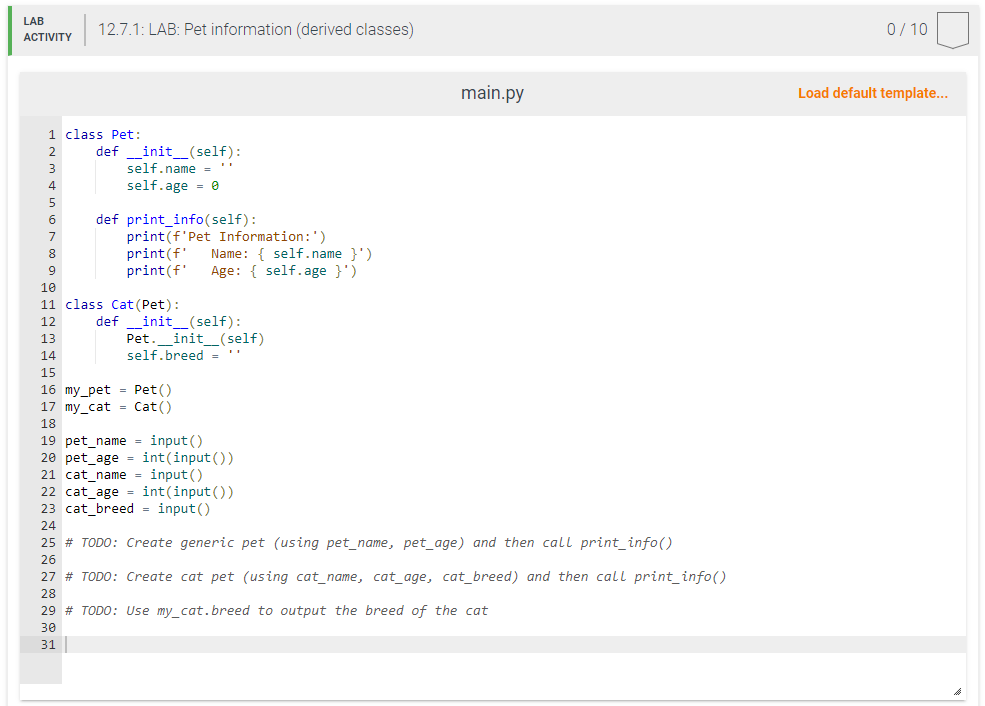
Task: Click the main.py file title
Action: (x=492, y=92)
